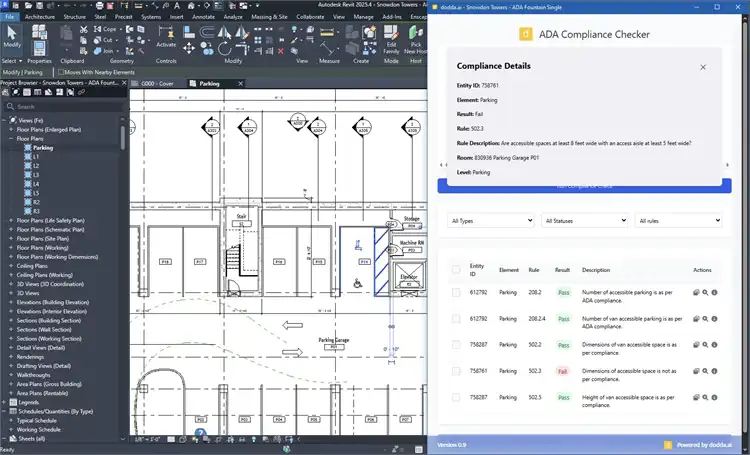Toggle Moves With Nearby Elements checkbox
The width and height of the screenshot is (750, 455).
tap(60, 72)
